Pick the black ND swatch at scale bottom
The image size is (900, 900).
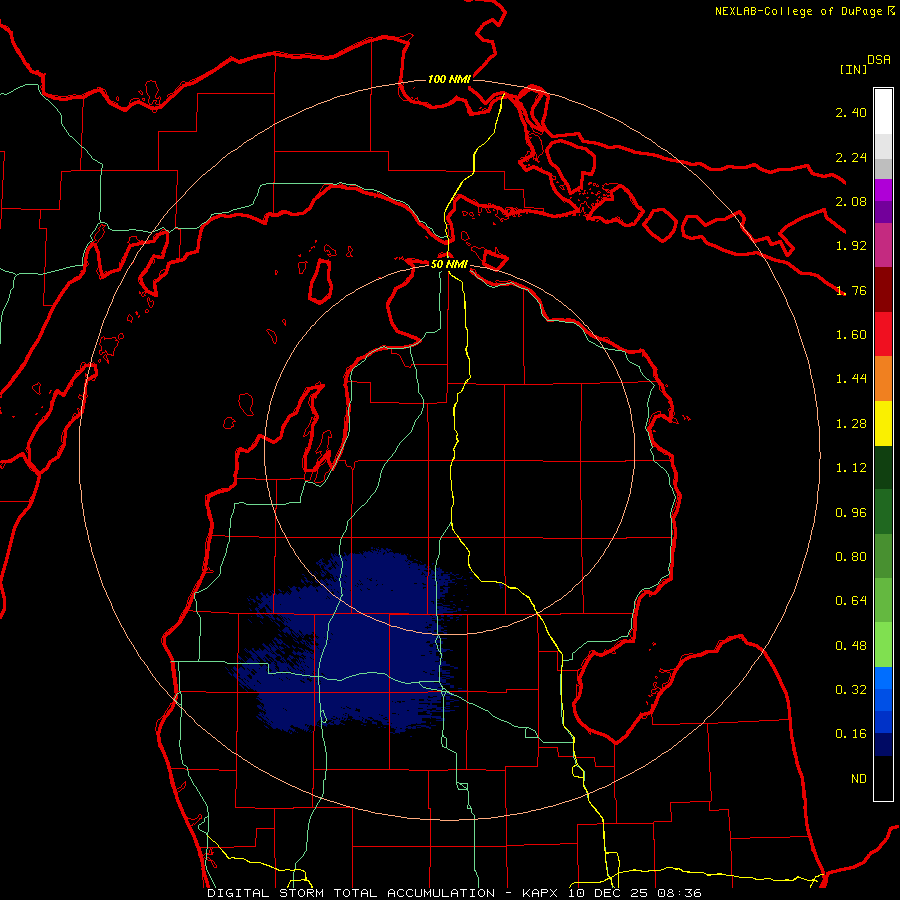point(883,778)
